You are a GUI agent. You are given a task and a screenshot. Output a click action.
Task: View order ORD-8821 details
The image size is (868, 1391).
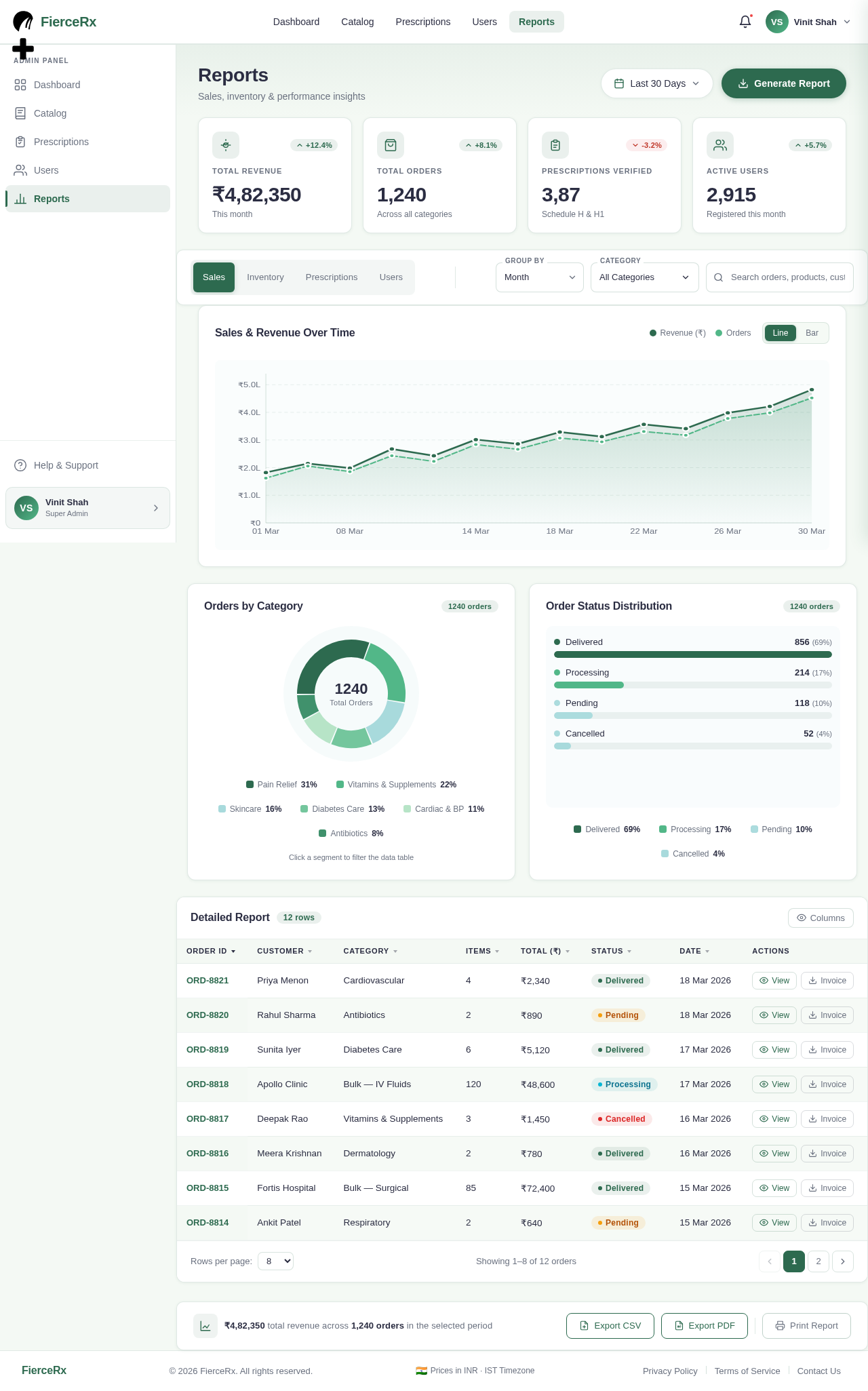[774, 981]
